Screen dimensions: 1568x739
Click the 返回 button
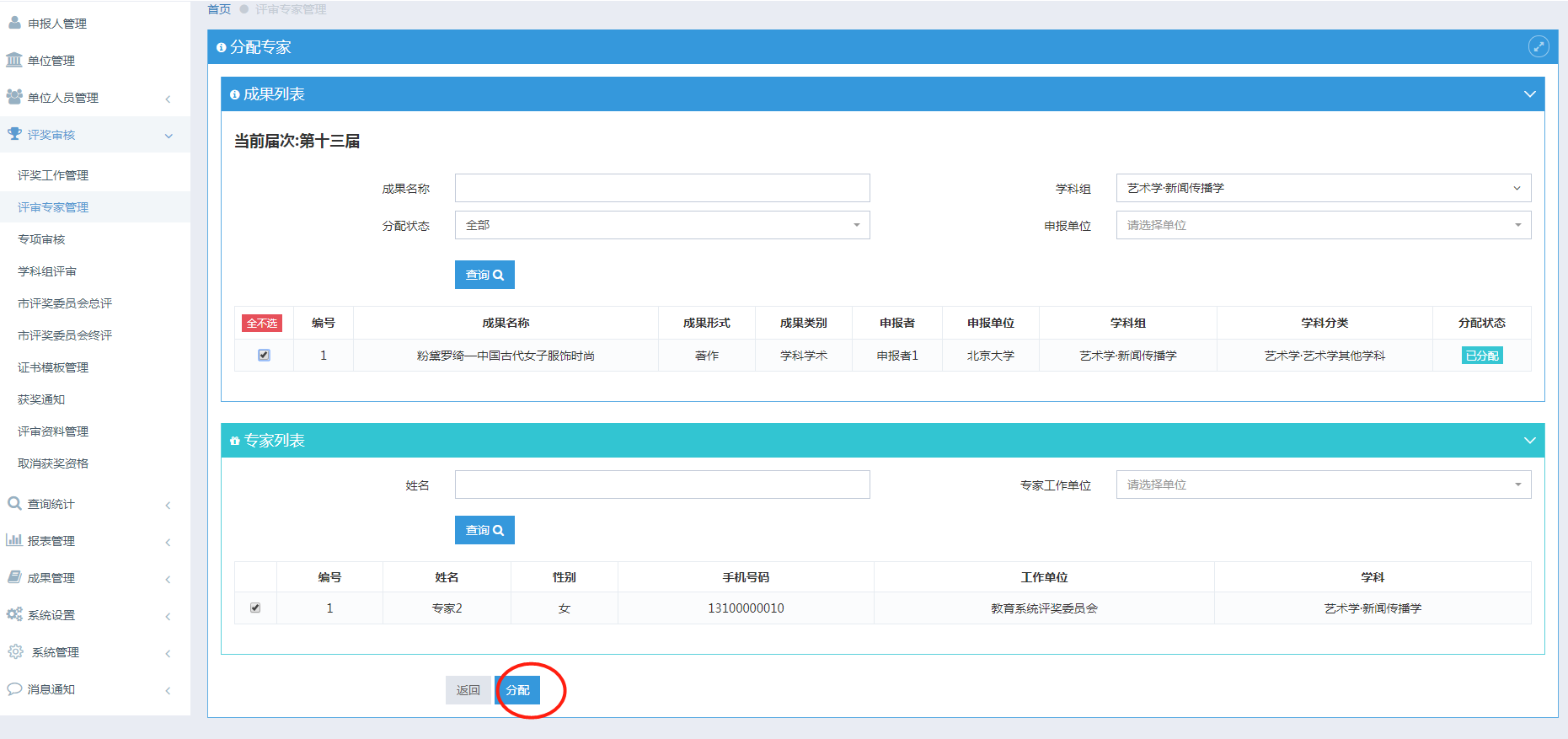tap(468, 690)
